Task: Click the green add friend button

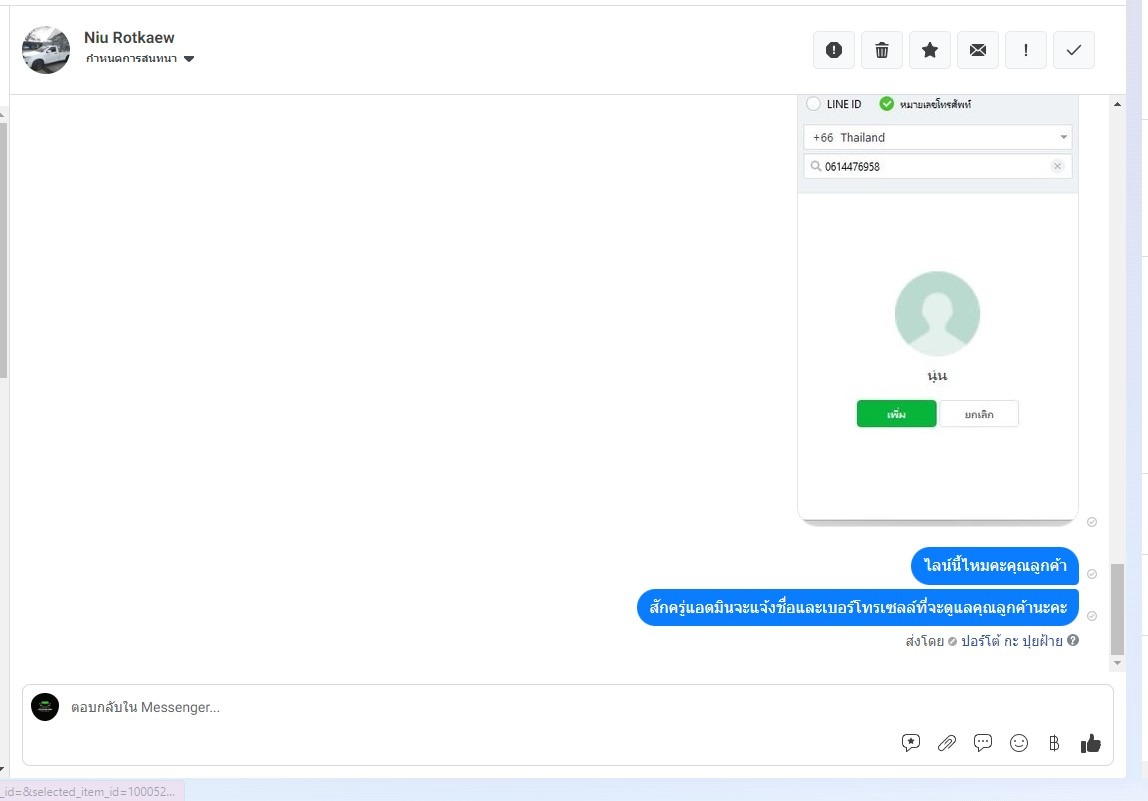Action: click(x=896, y=414)
